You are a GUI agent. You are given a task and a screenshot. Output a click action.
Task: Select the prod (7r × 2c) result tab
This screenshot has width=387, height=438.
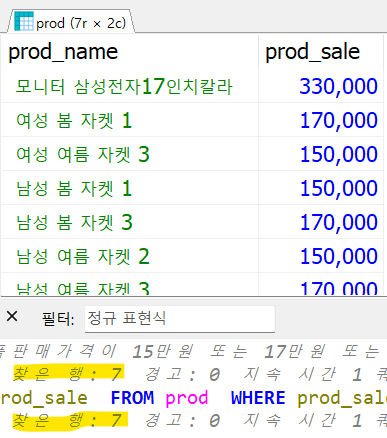71,22
